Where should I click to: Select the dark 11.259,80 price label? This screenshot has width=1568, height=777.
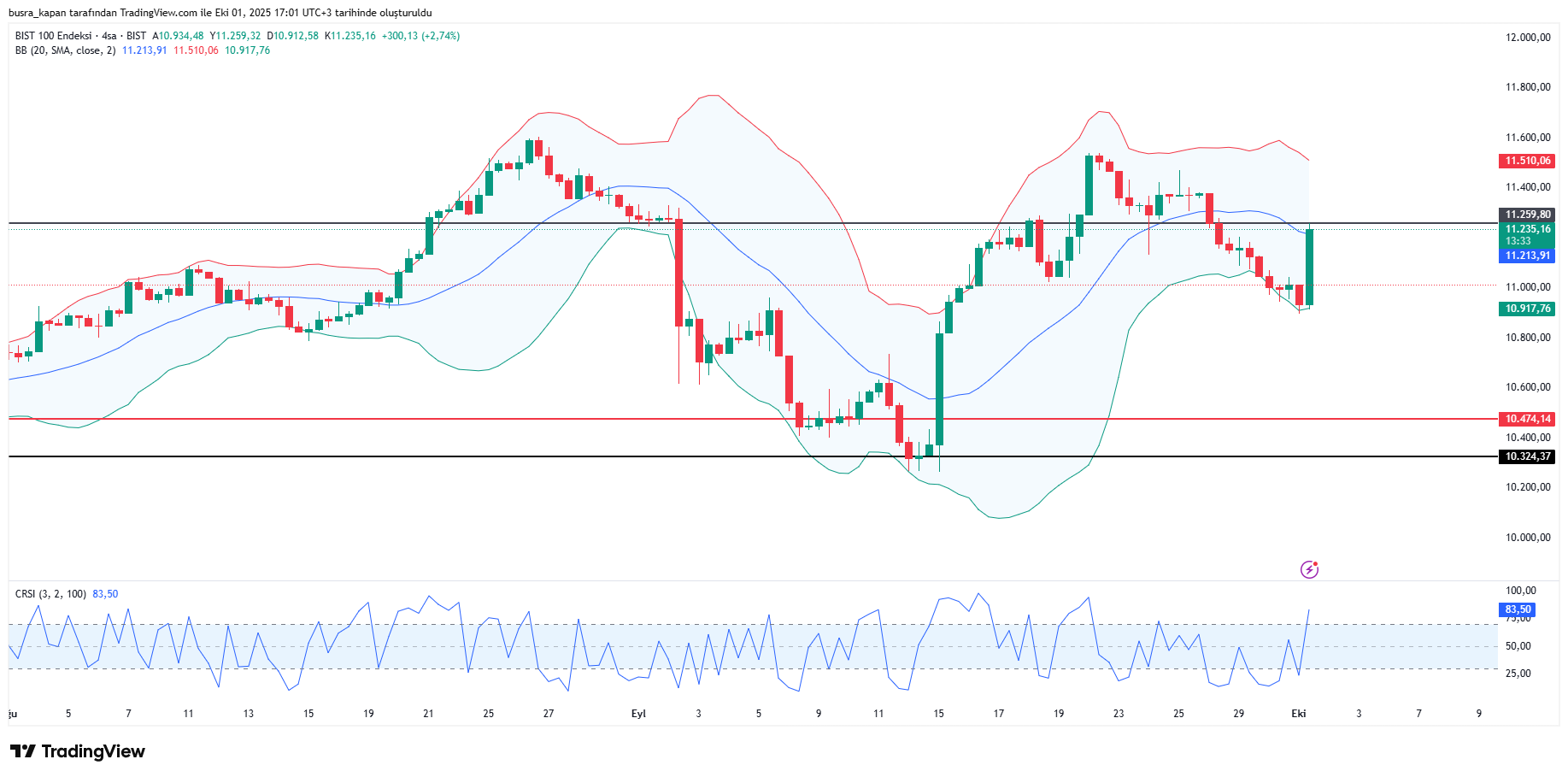pyautogui.click(x=1527, y=215)
